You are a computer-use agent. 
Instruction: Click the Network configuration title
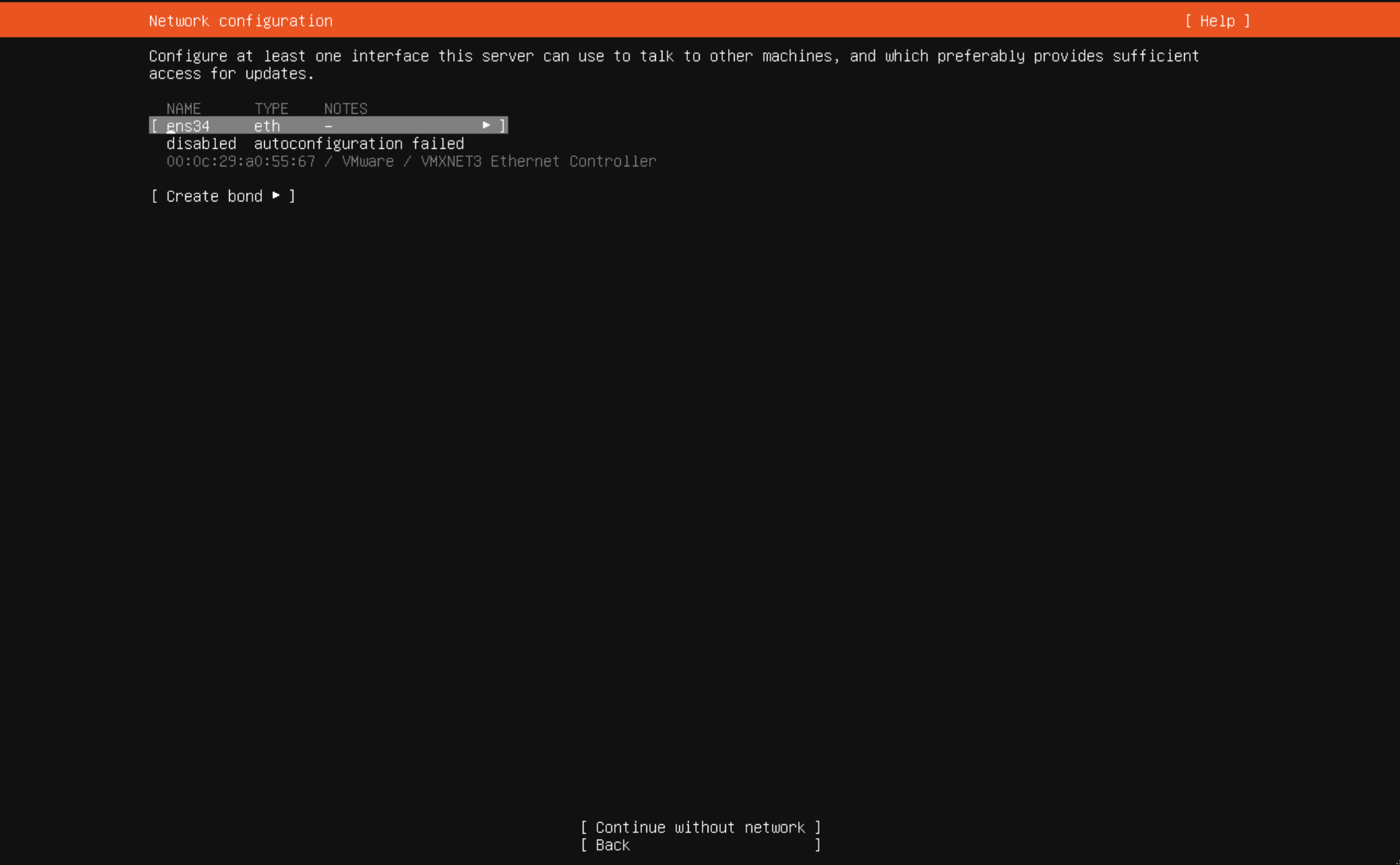coord(241,21)
